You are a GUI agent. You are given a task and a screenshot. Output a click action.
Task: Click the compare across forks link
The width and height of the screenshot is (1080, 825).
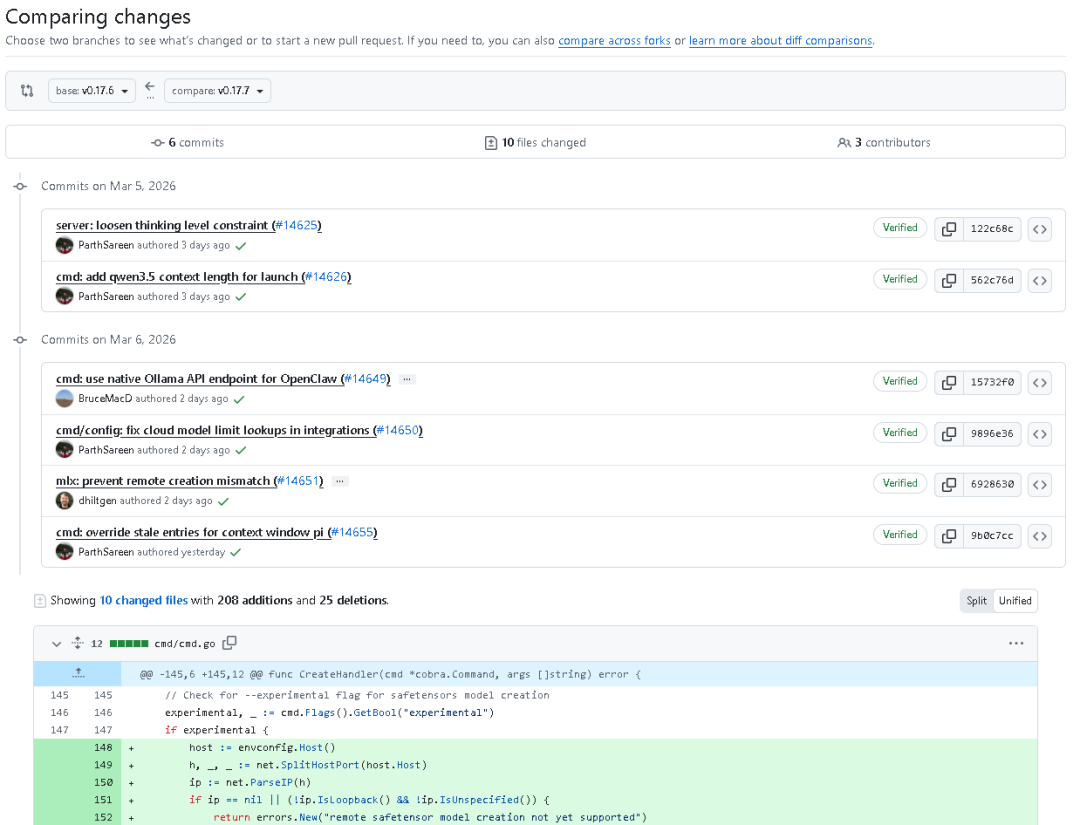614,41
